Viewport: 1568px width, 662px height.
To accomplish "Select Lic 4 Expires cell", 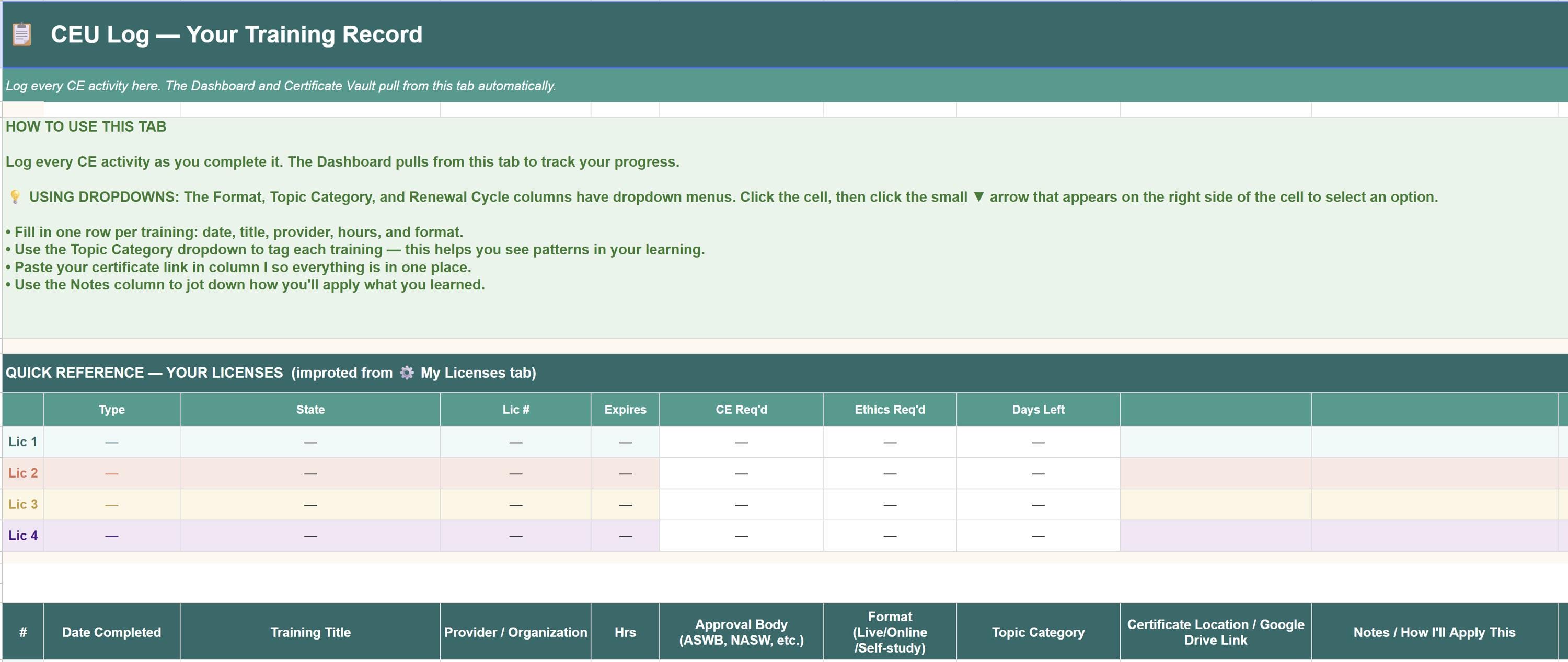I will [625, 536].
